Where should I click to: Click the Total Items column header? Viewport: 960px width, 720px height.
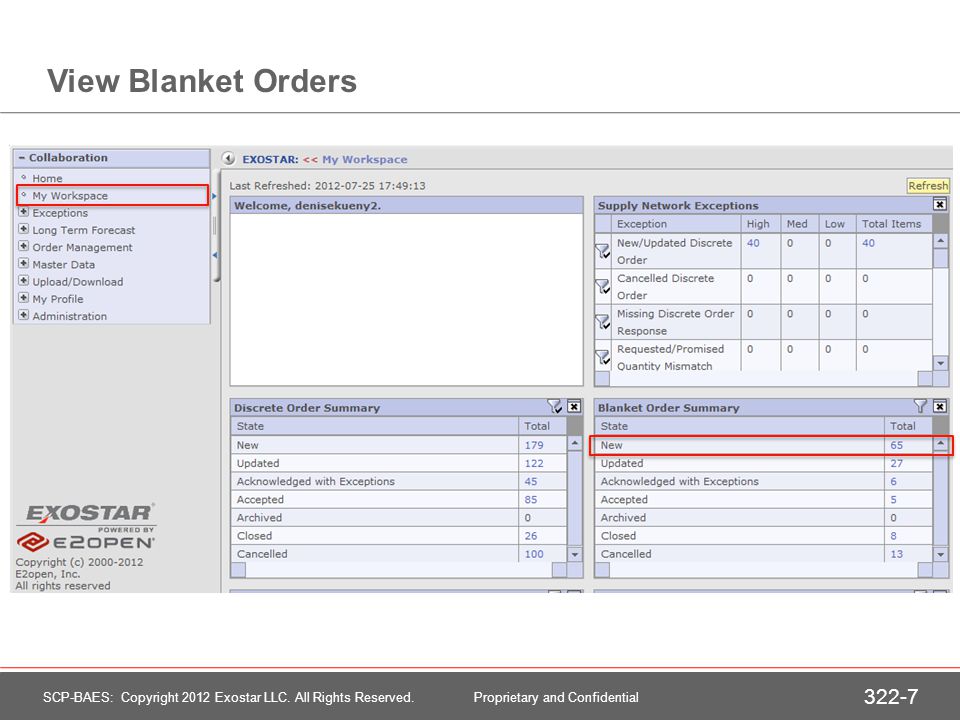tap(894, 223)
